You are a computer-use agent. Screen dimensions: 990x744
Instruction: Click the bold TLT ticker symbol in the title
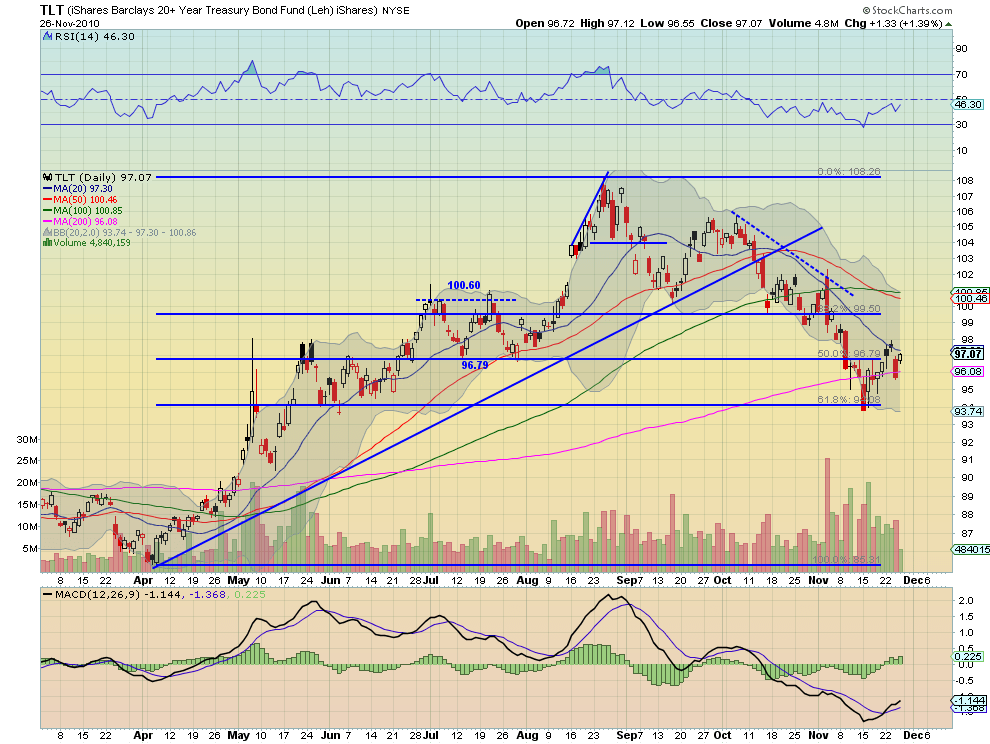tap(51, 10)
